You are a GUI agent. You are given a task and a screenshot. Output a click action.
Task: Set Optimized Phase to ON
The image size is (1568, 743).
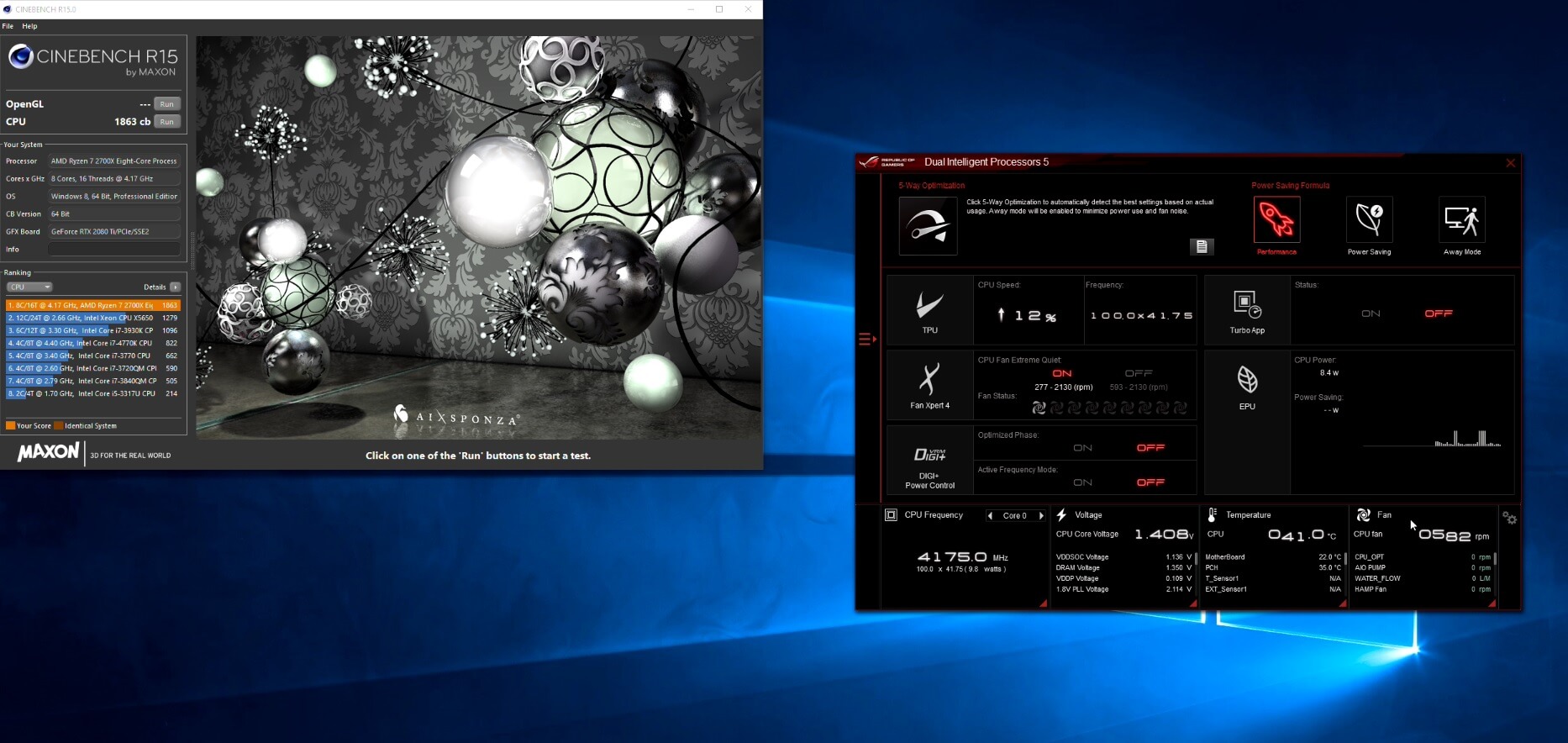1082,448
